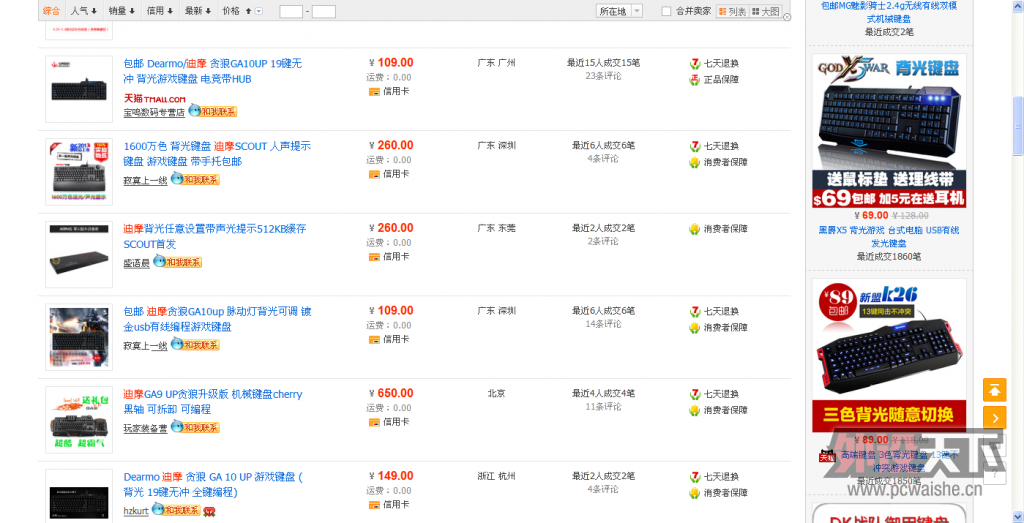
Task: Open thumbnail of the ¥149.00 Hangzhou listing
Action: point(79,496)
